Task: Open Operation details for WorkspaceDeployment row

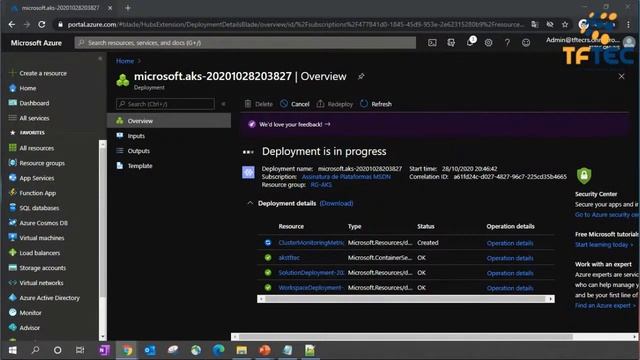Action: tap(510, 288)
